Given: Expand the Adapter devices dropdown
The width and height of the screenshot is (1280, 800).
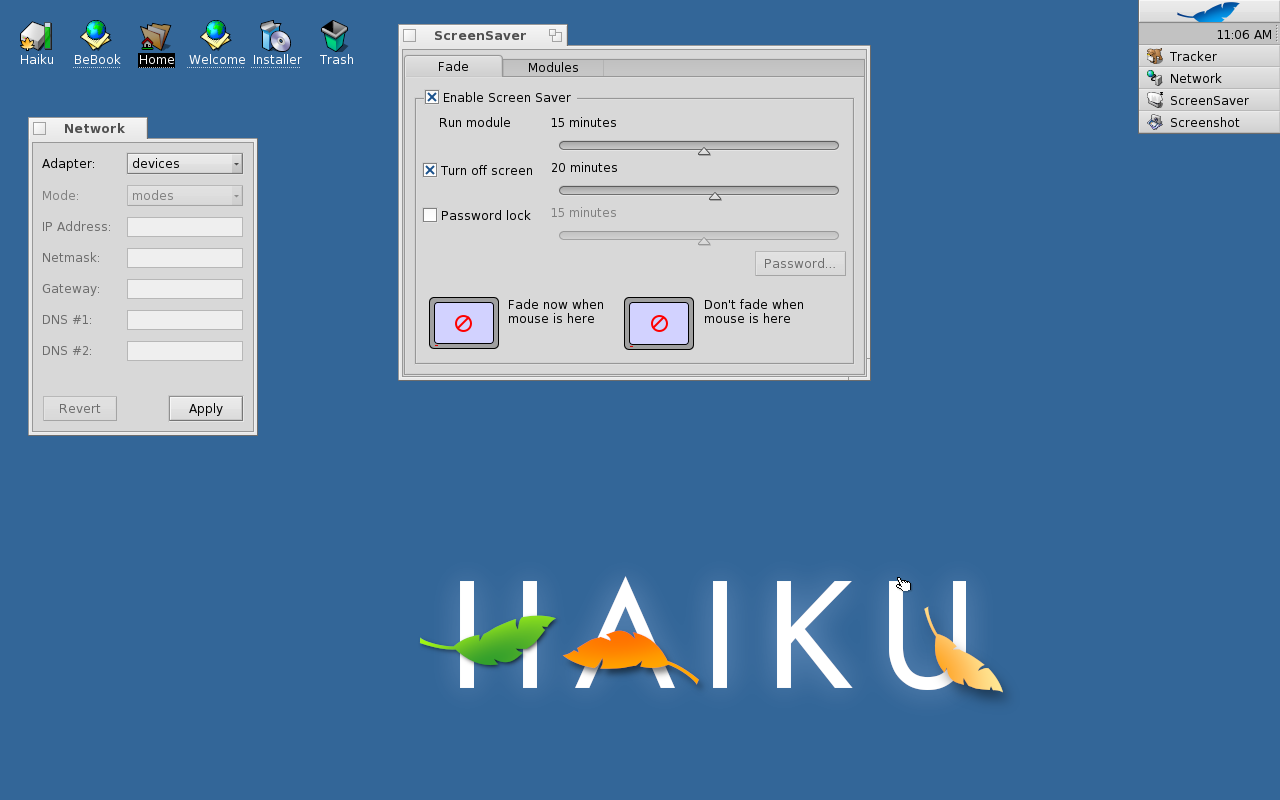Looking at the screenshot, I should pos(185,163).
